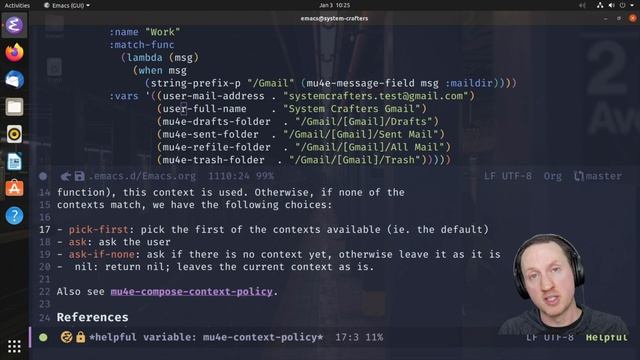The image size is (640, 360).
Task: Click the power icon in top bar
Action: pos(622,5)
